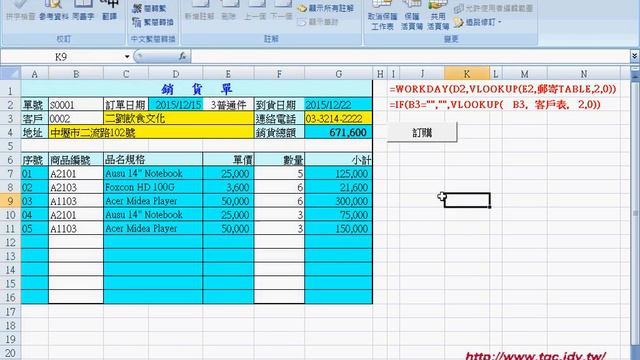
Task: Open the Name Box dropdown arrow
Action: pyautogui.click(x=127, y=57)
